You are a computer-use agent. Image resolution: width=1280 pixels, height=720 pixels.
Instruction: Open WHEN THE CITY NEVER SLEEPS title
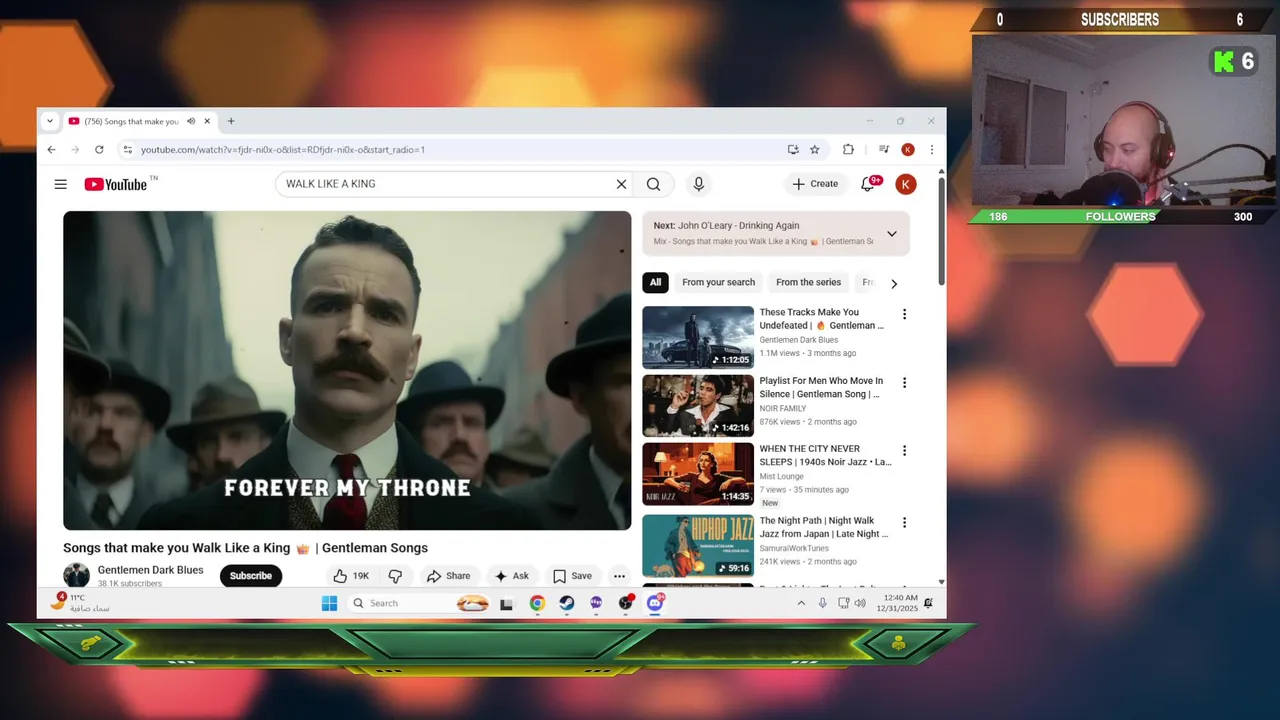[825, 455]
